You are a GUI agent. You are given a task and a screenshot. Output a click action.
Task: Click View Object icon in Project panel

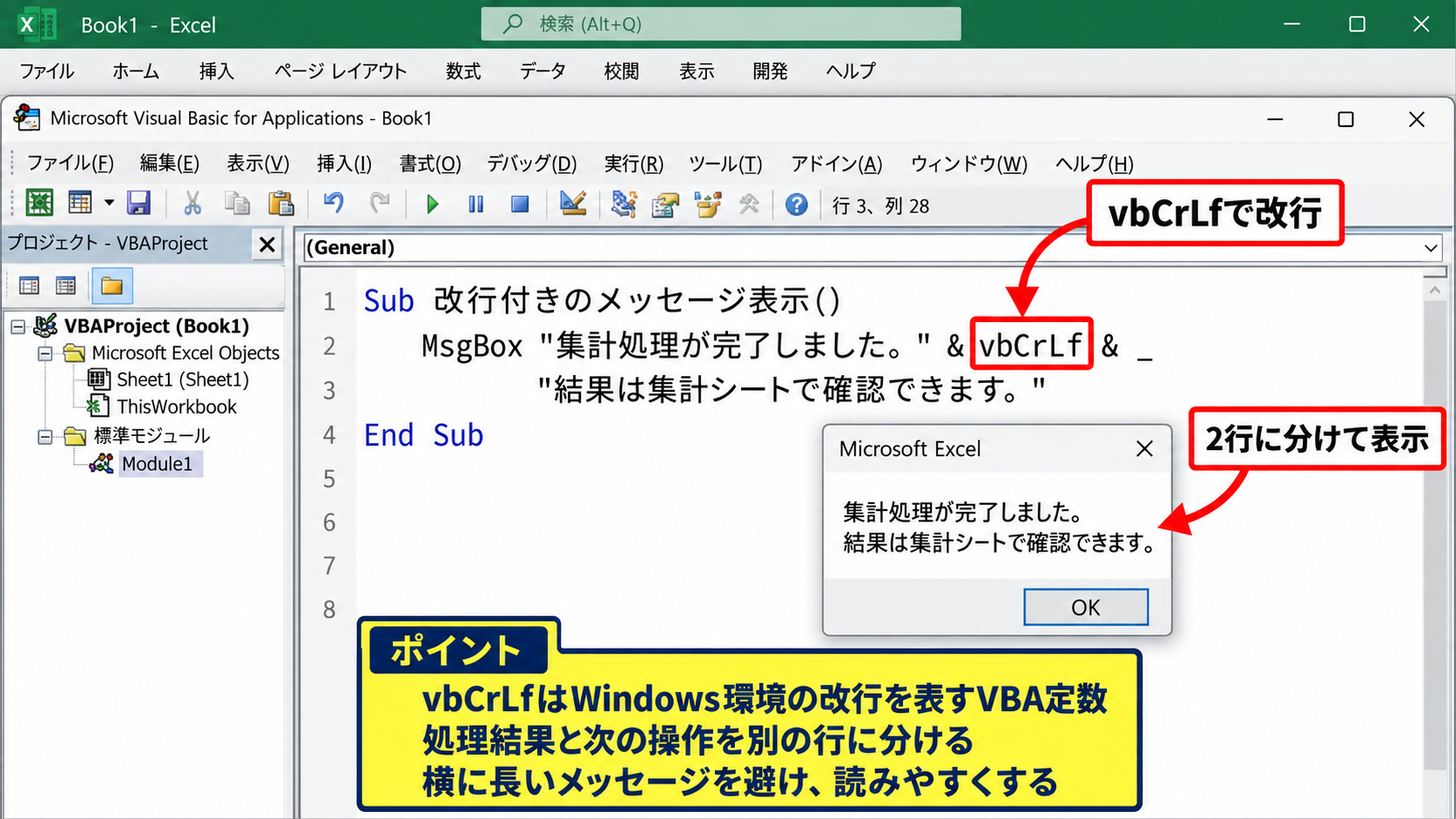coord(66,285)
